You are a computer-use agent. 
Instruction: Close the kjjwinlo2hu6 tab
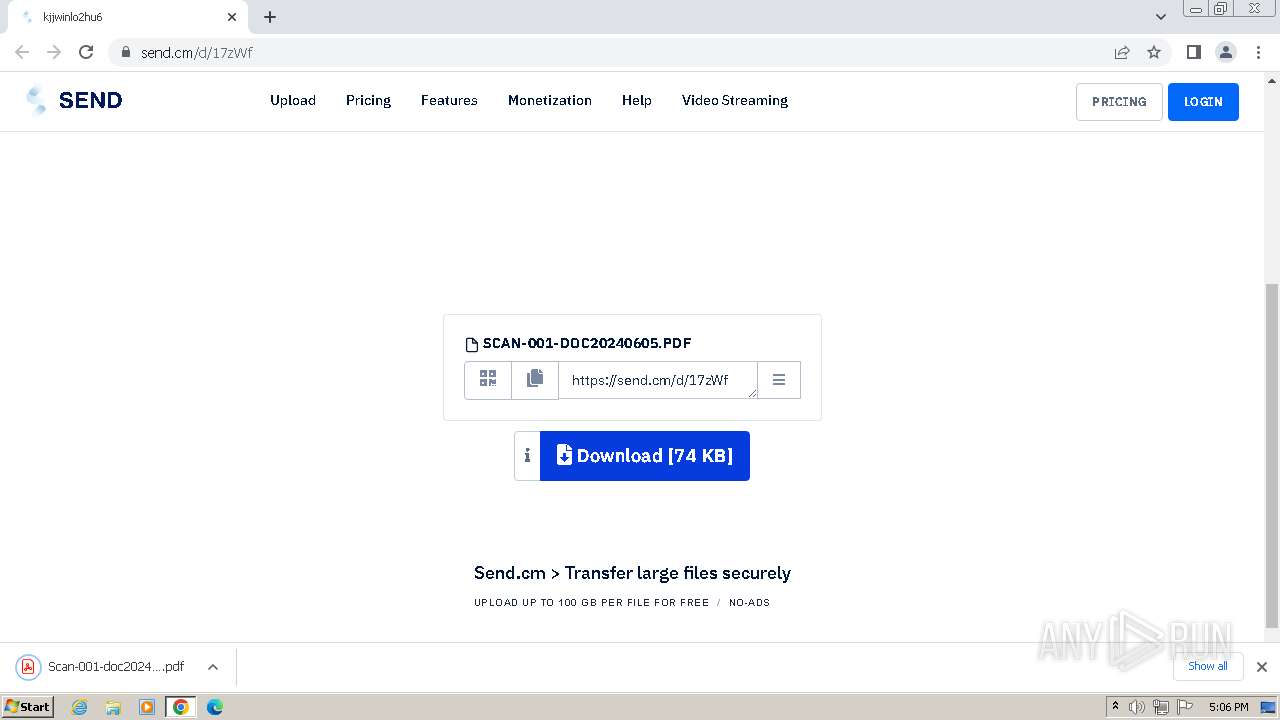click(232, 17)
